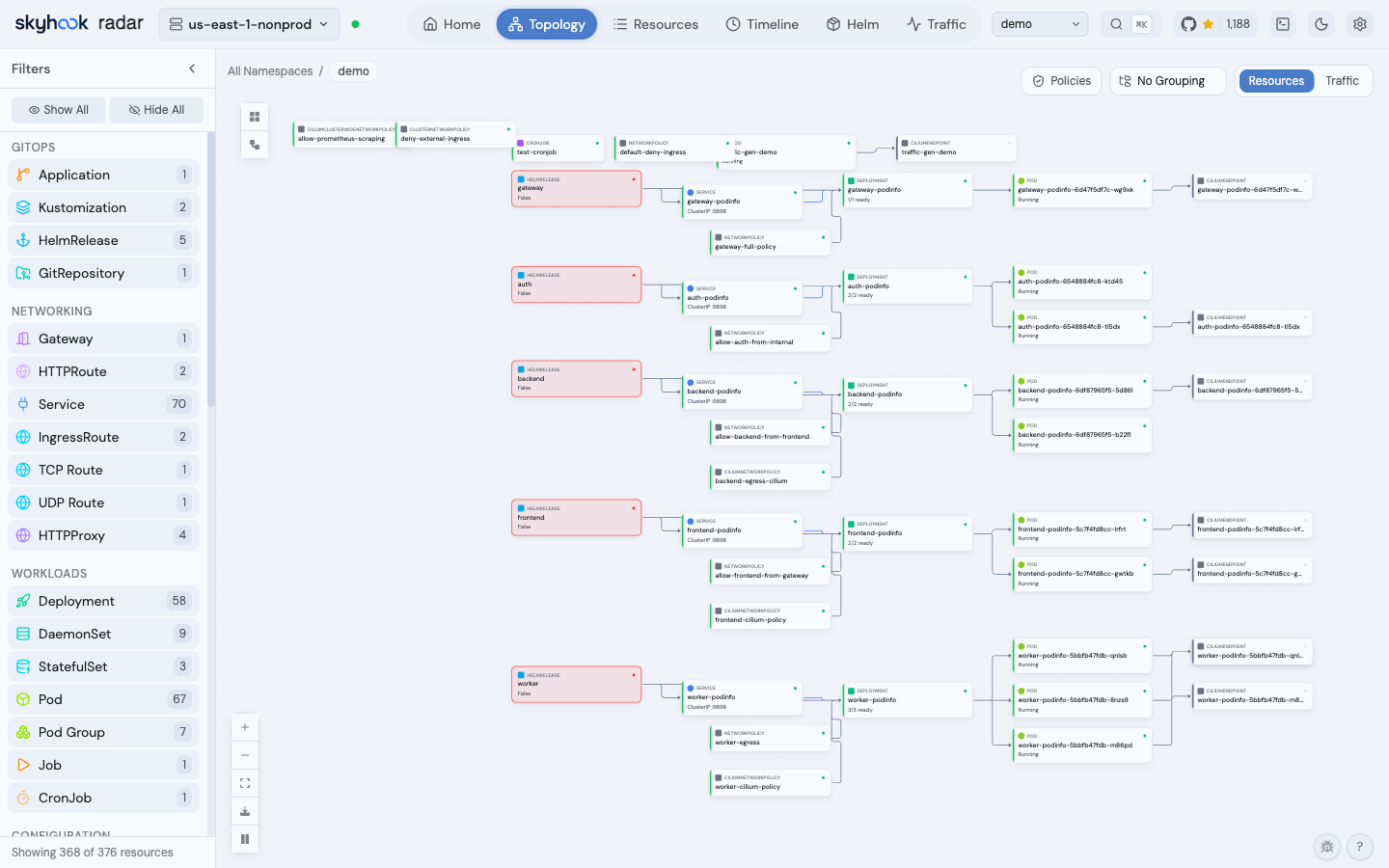1389x868 pixels.
Task: Open the bug report icon
Action: click(x=1327, y=847)
